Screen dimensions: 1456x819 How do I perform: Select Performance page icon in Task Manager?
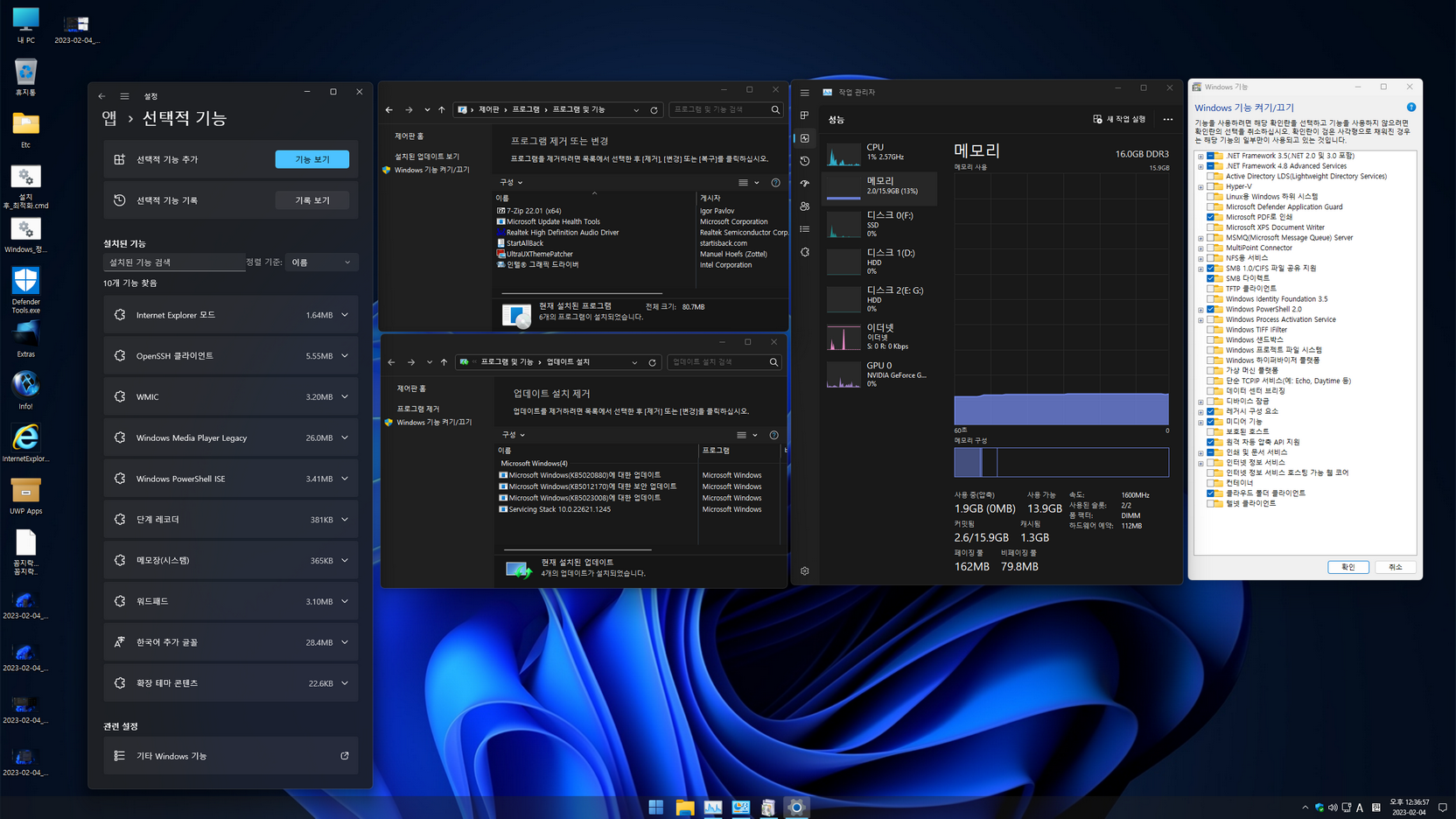point(805,138)
